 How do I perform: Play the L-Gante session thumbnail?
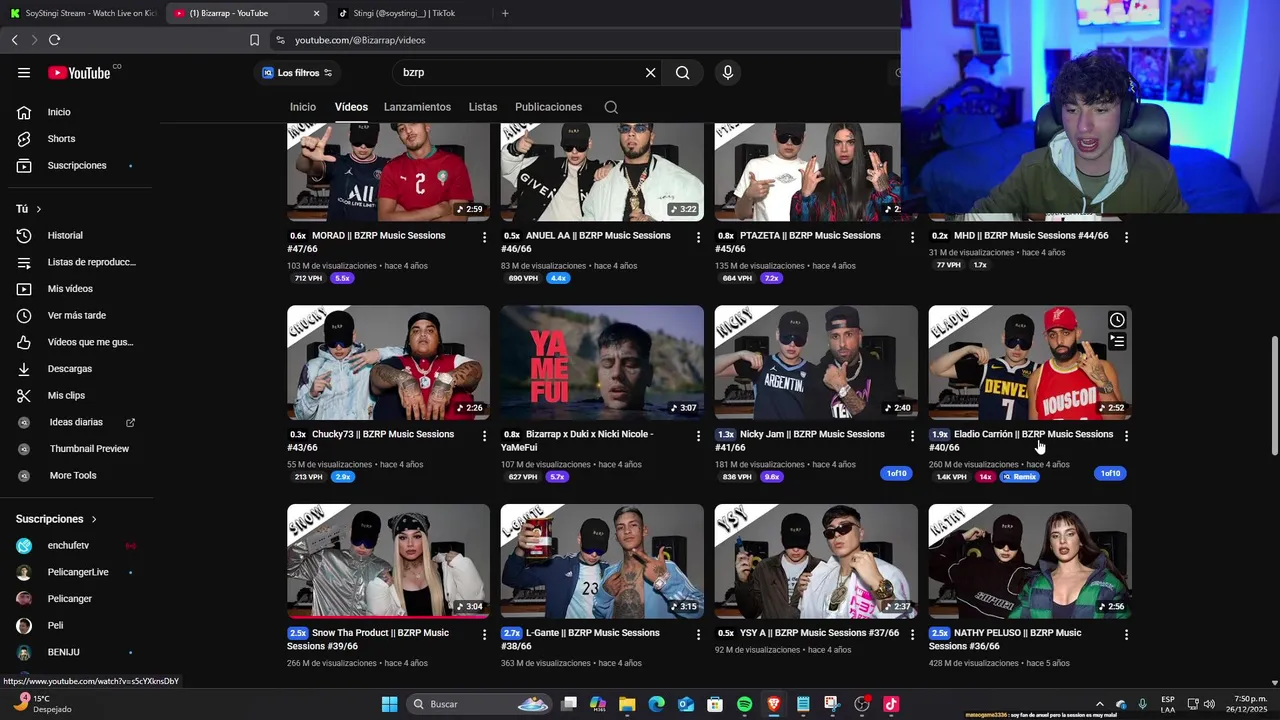click(602, 561)
